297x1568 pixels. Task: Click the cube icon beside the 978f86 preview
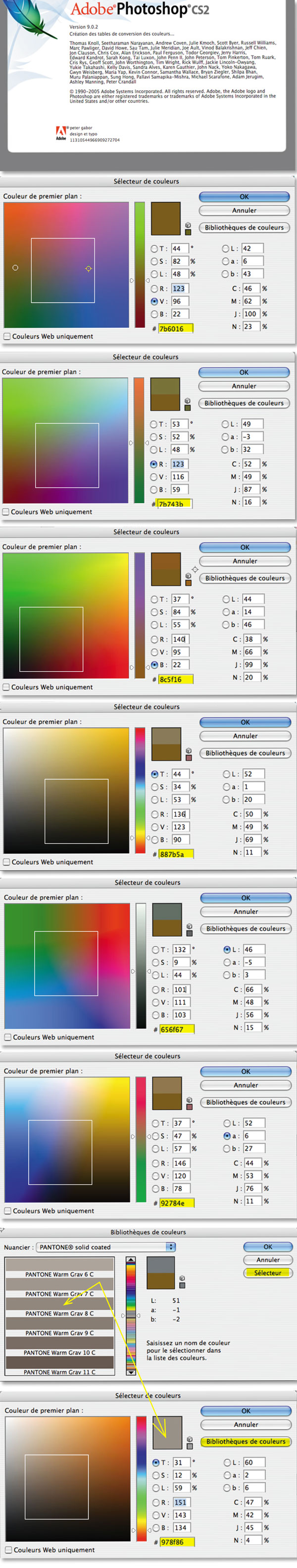point(189,1440)
